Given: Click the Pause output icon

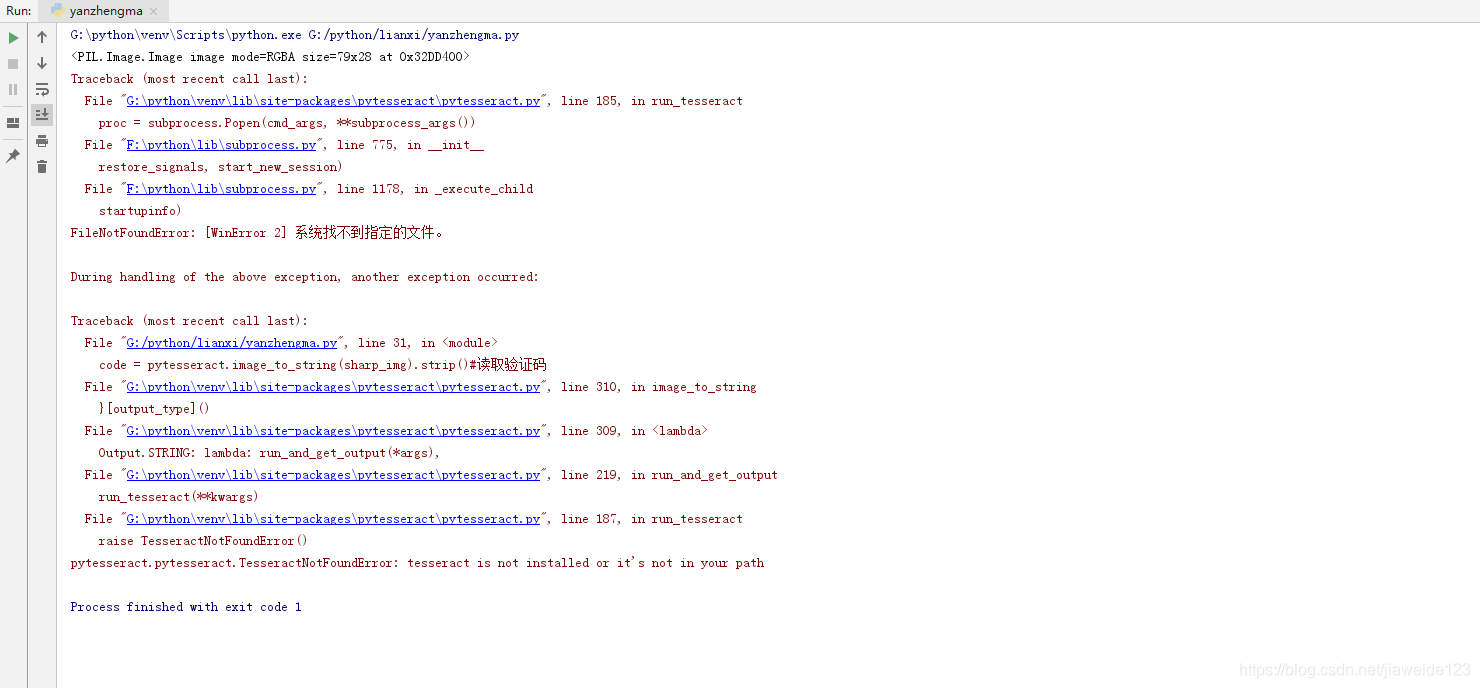Looking at the screenshot, I should (x=13, y=89).
